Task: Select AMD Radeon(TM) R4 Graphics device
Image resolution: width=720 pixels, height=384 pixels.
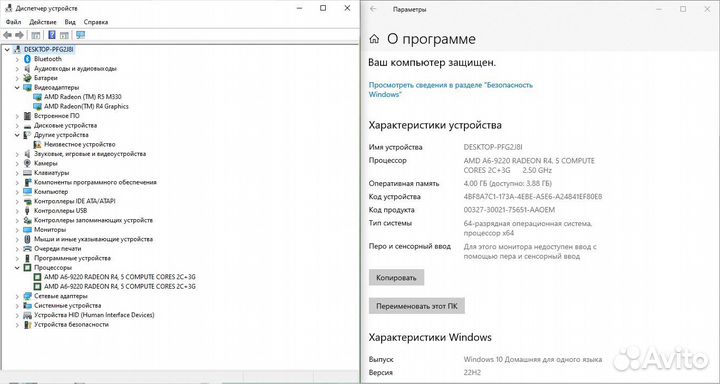Action: (x=86, y=106)
